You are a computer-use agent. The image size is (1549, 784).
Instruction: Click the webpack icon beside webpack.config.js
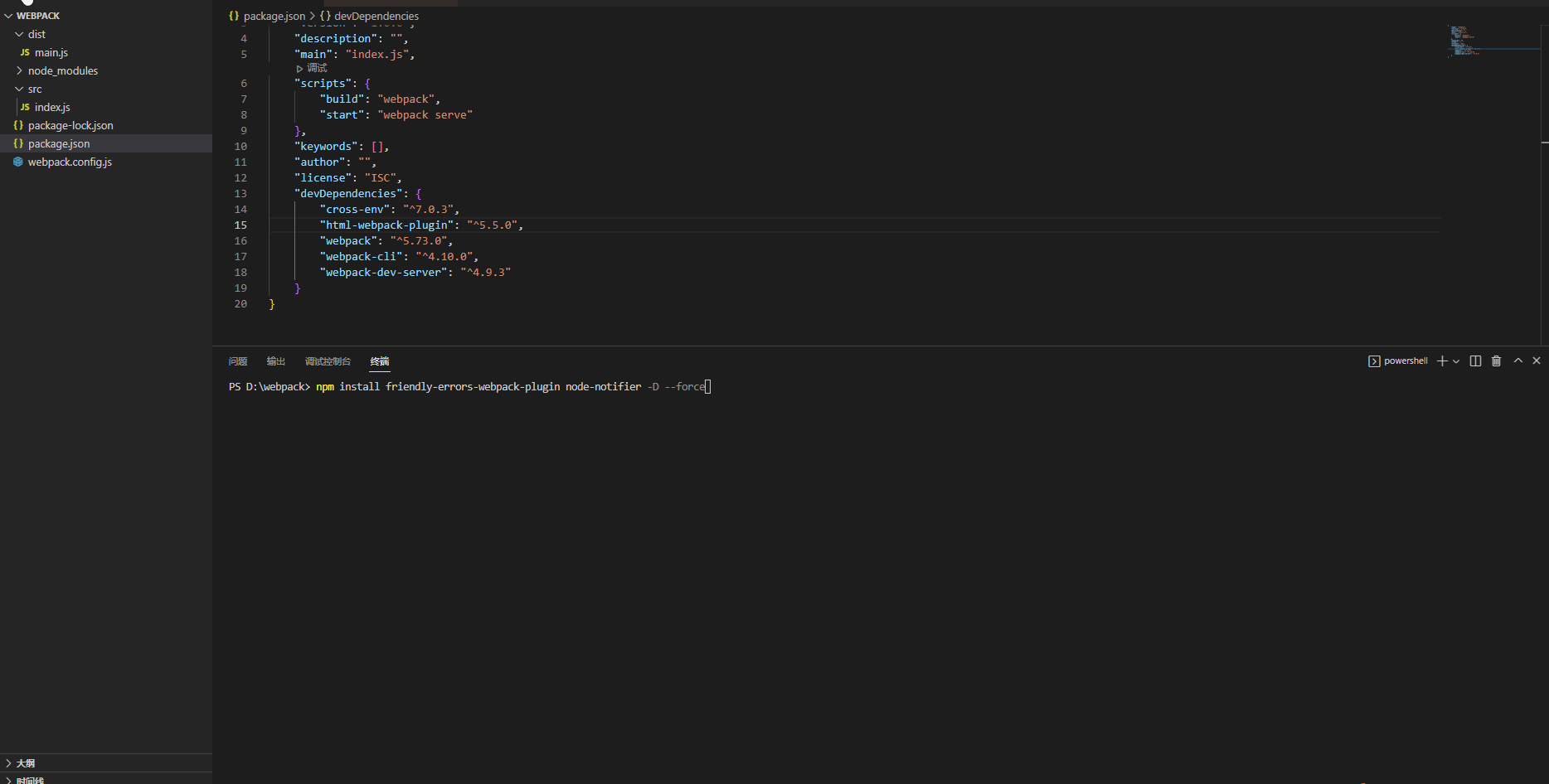coord(18,162)
